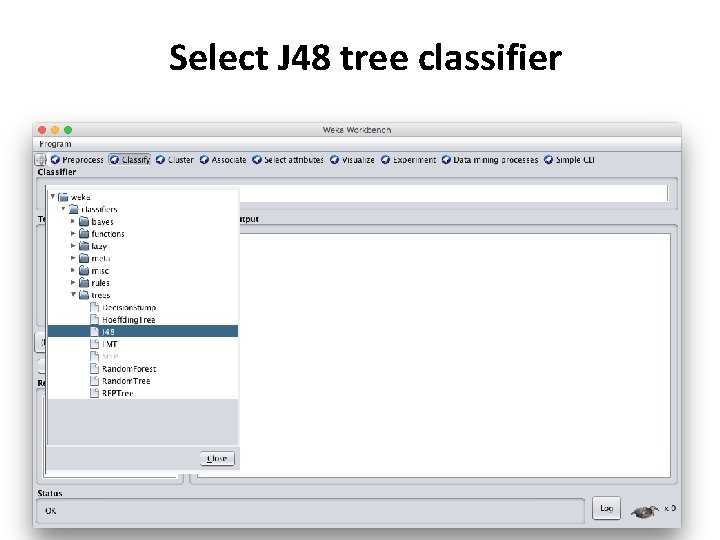Viewport: 720px width, 540px height.
Task: Click the misc folder icon
Action: click(84, 270)
